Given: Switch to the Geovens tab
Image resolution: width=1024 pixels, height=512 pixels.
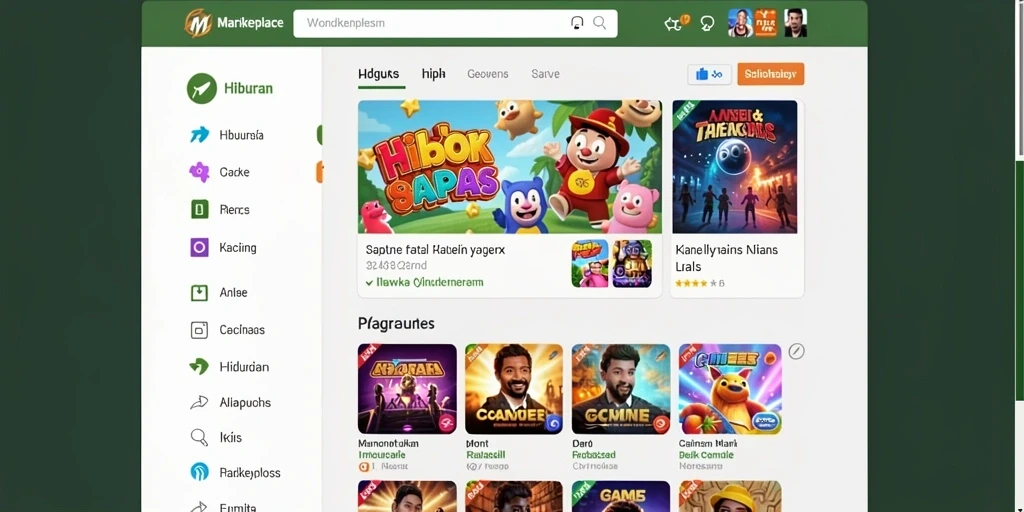Looking at the screenshot, I should (488, 74).
